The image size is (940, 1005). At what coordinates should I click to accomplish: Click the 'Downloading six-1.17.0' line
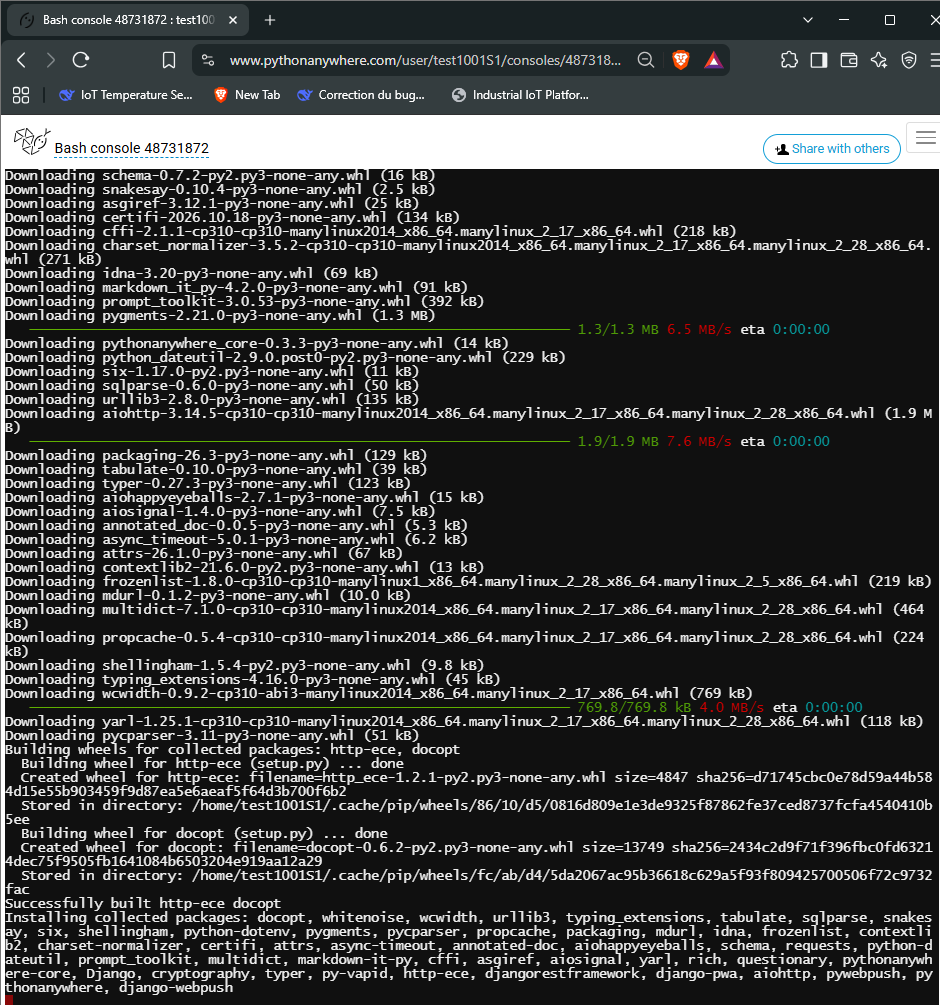point(212,371)
